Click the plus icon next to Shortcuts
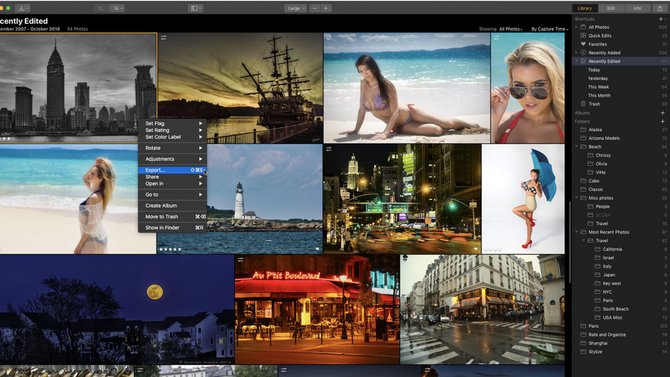This screenshot has width=670, height=377. coord(662,19)
